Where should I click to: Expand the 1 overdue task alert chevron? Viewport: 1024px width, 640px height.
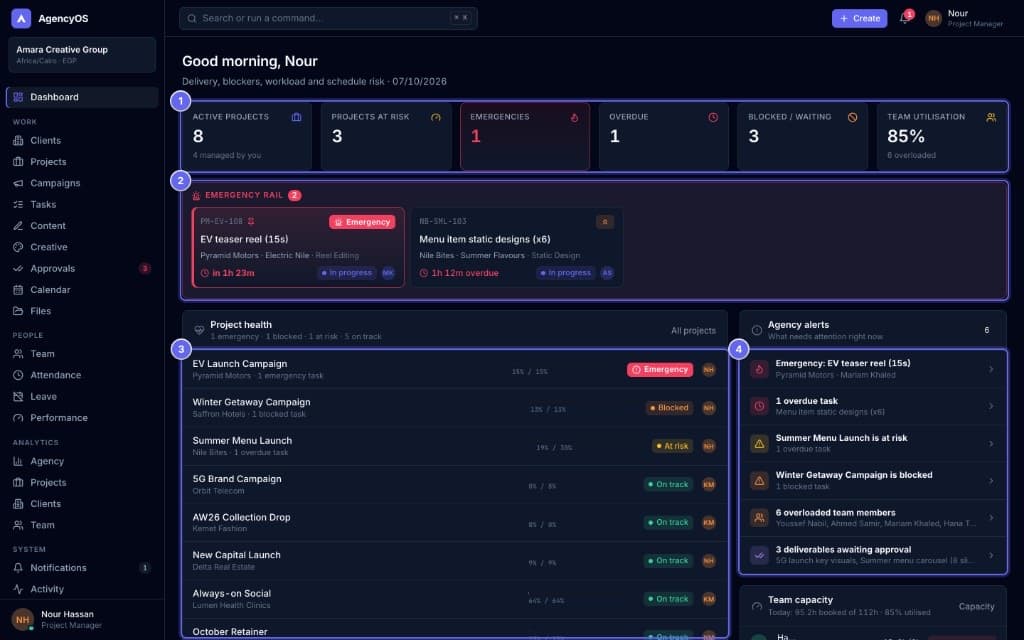[x=991, y=406]
